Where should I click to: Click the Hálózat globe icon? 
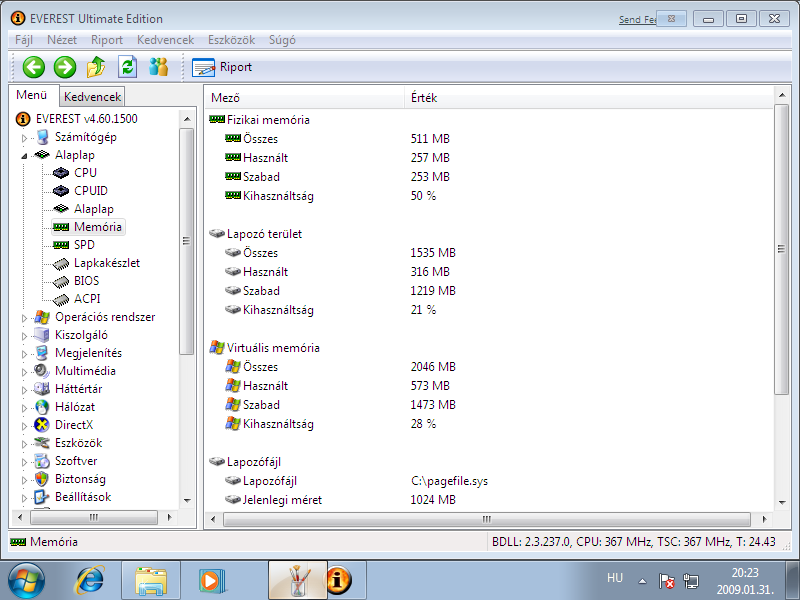click(x=41, y=407)
